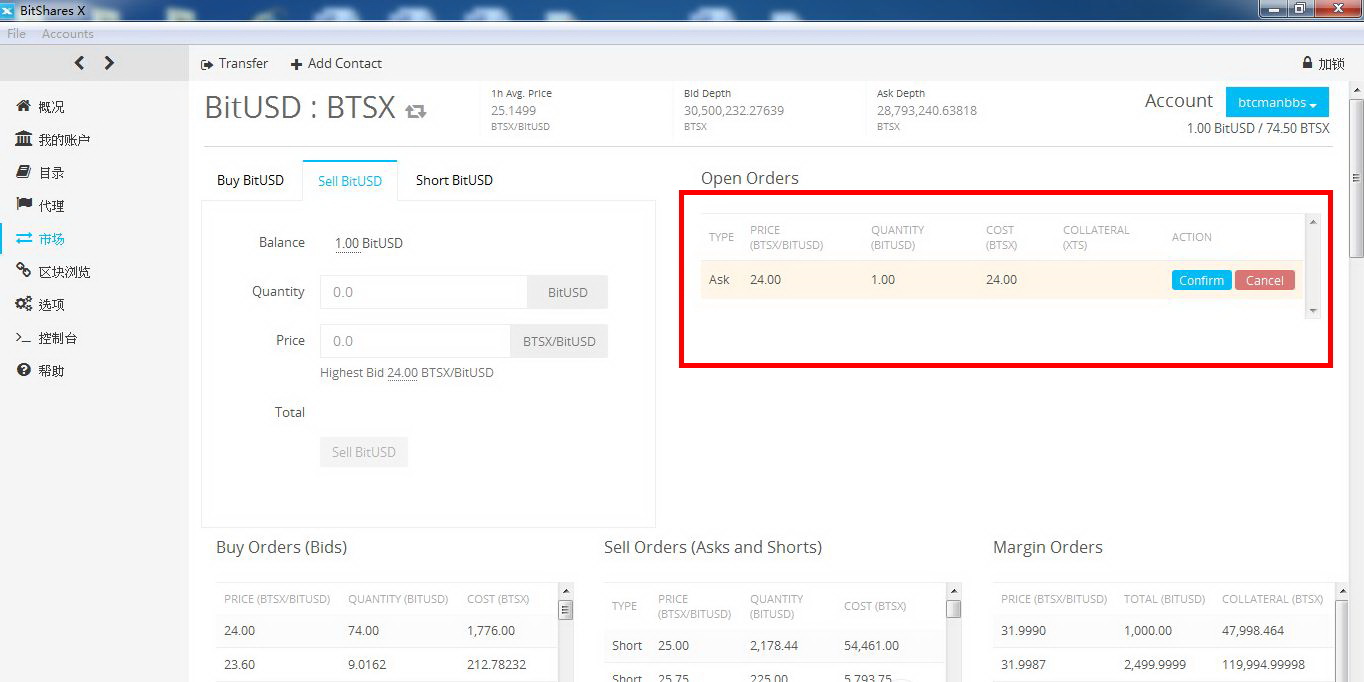Lock the wallet with 加锁
The image size is (1364, 682).
(1323, 63)
